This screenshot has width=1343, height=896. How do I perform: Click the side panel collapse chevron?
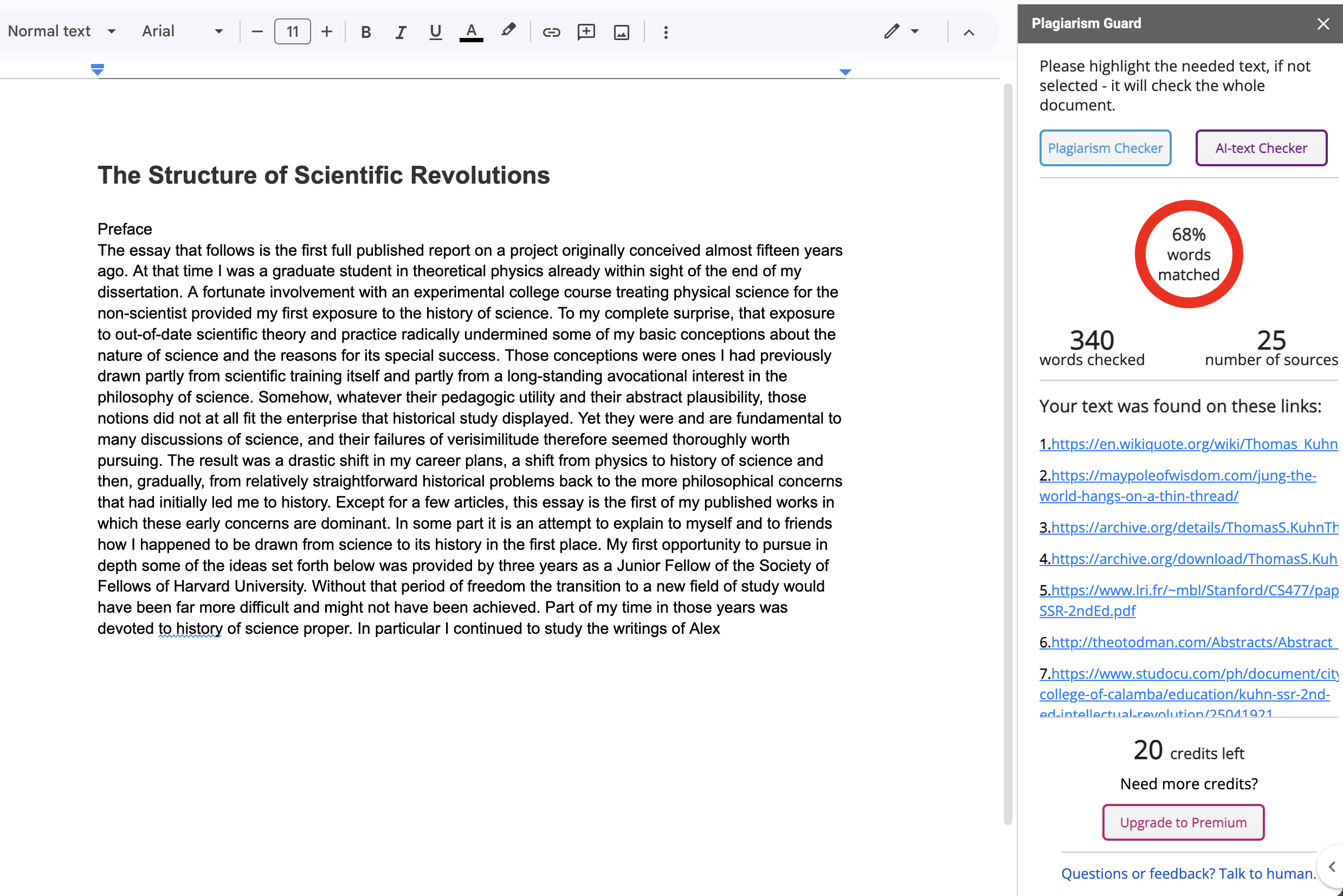(x=1332, y=867)
